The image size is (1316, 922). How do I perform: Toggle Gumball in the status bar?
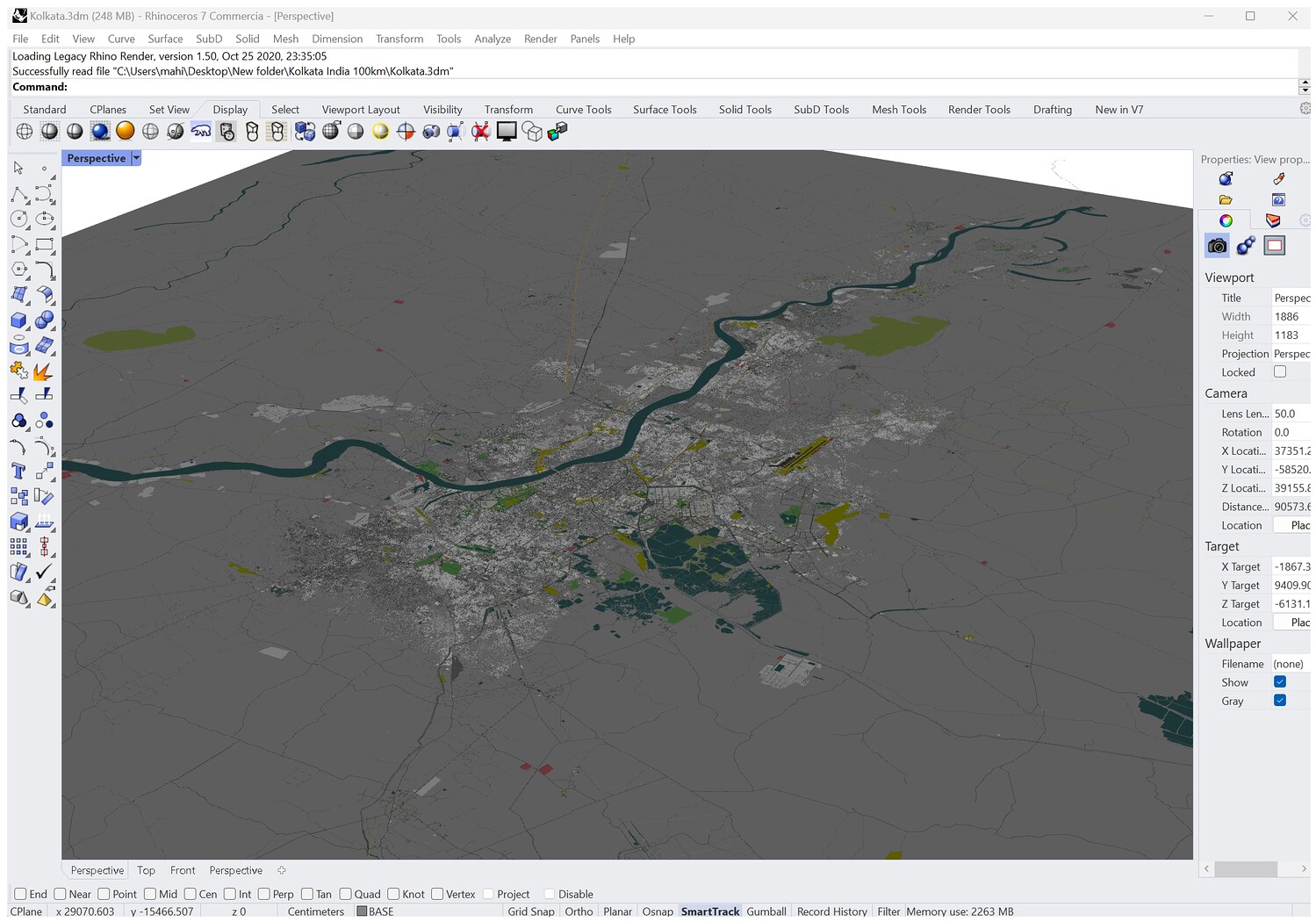pos(766,911)
